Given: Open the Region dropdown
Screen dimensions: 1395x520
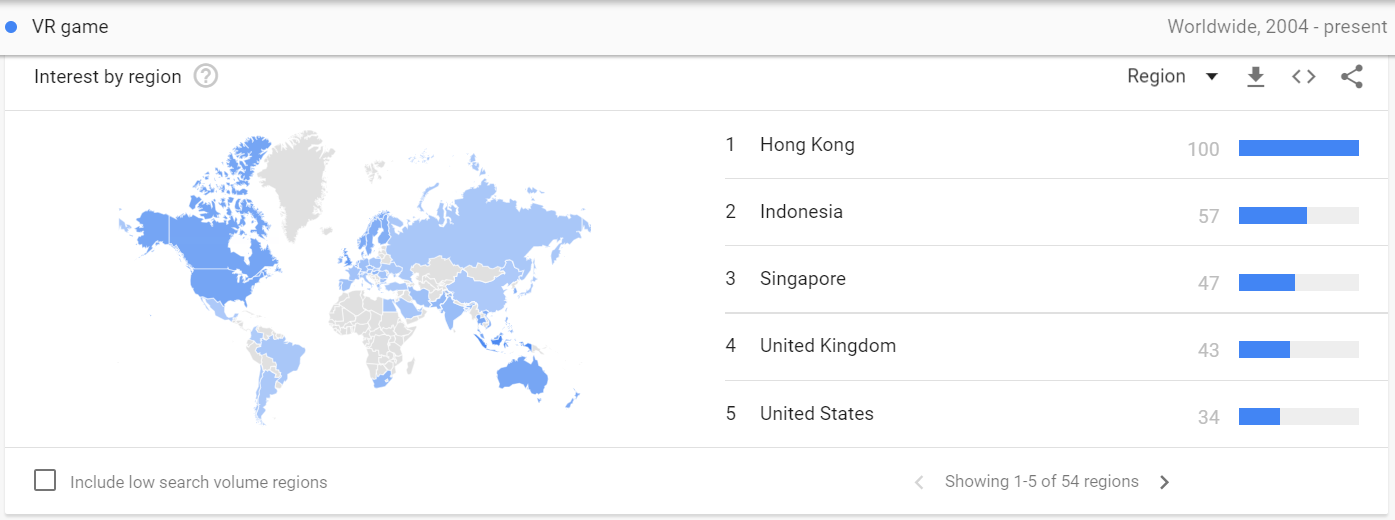Looking at the screenshot, I should [x=1172, y=77].
